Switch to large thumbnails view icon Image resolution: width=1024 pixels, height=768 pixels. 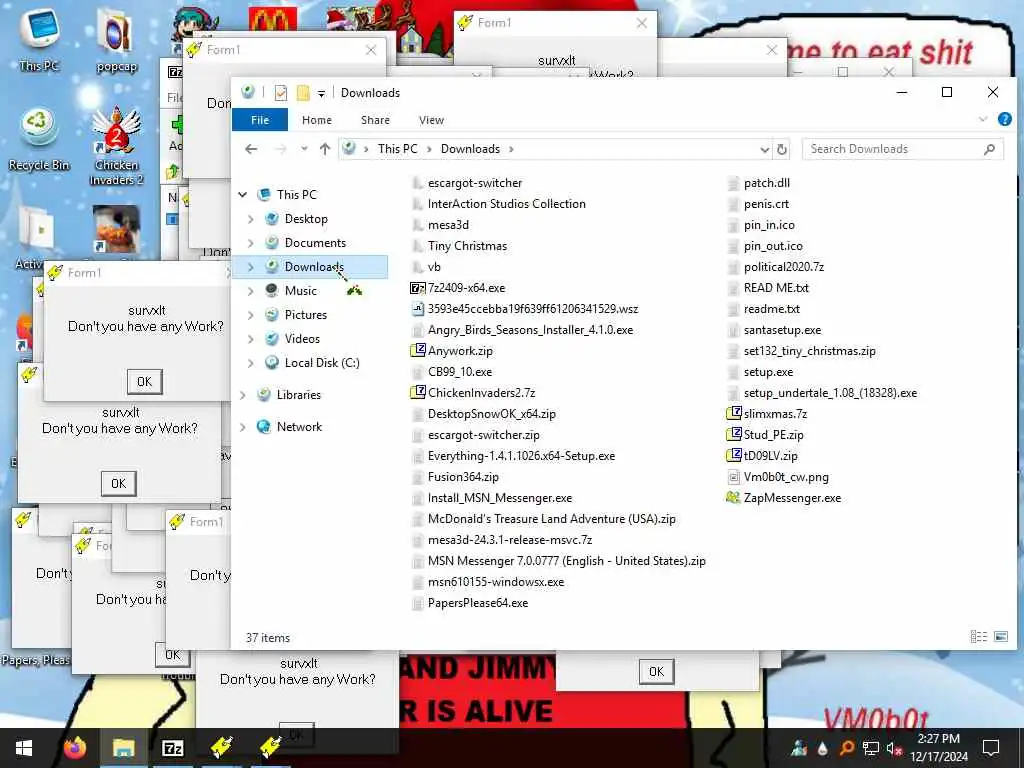point(1000,637)
